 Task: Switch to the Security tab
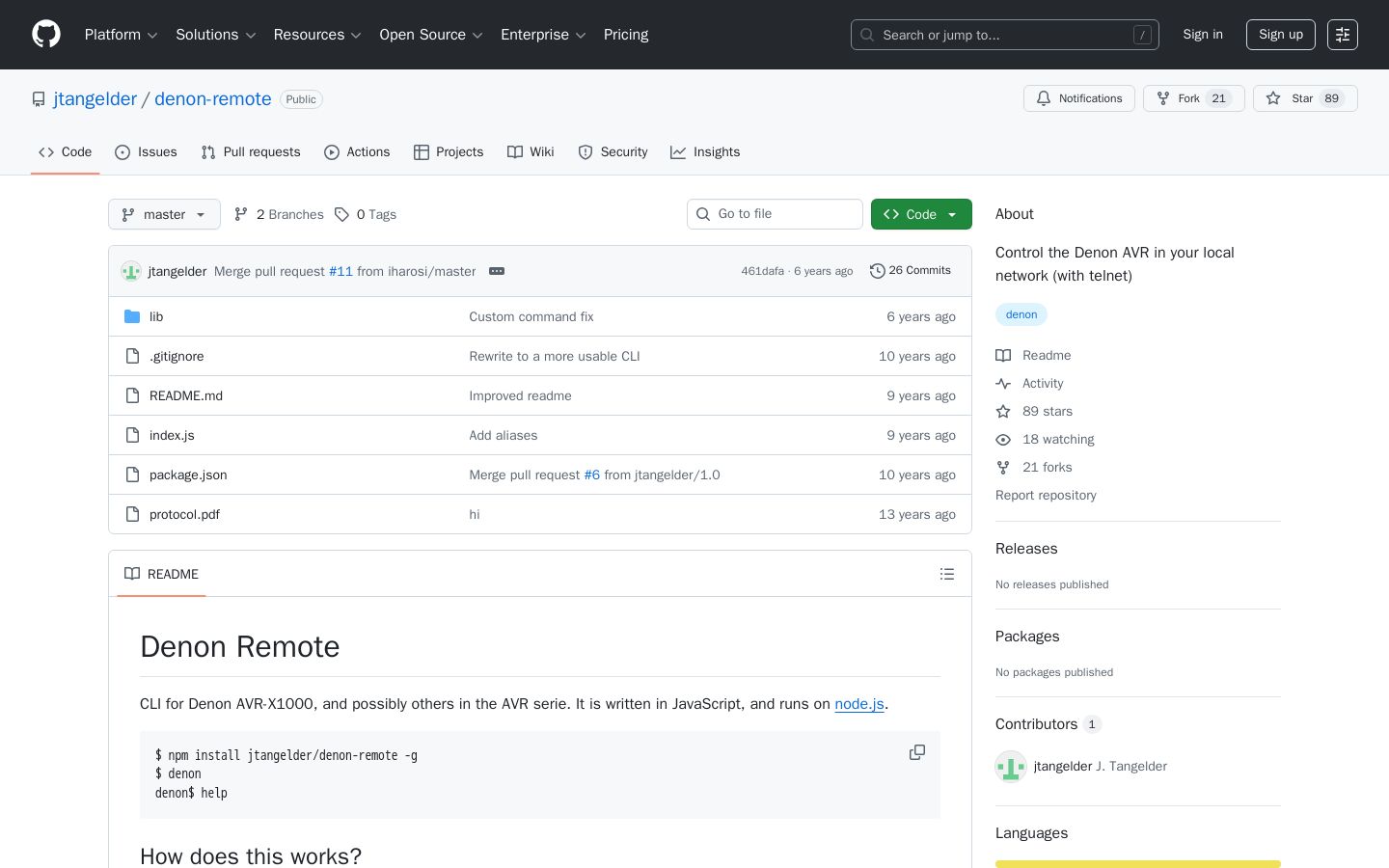click(613, 152)
